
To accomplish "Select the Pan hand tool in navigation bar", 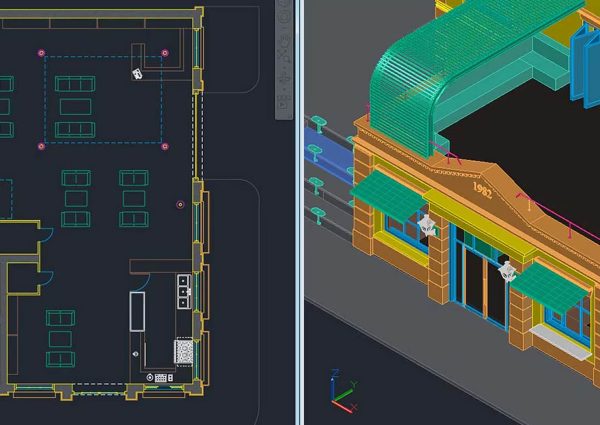I will coord(284,40).
